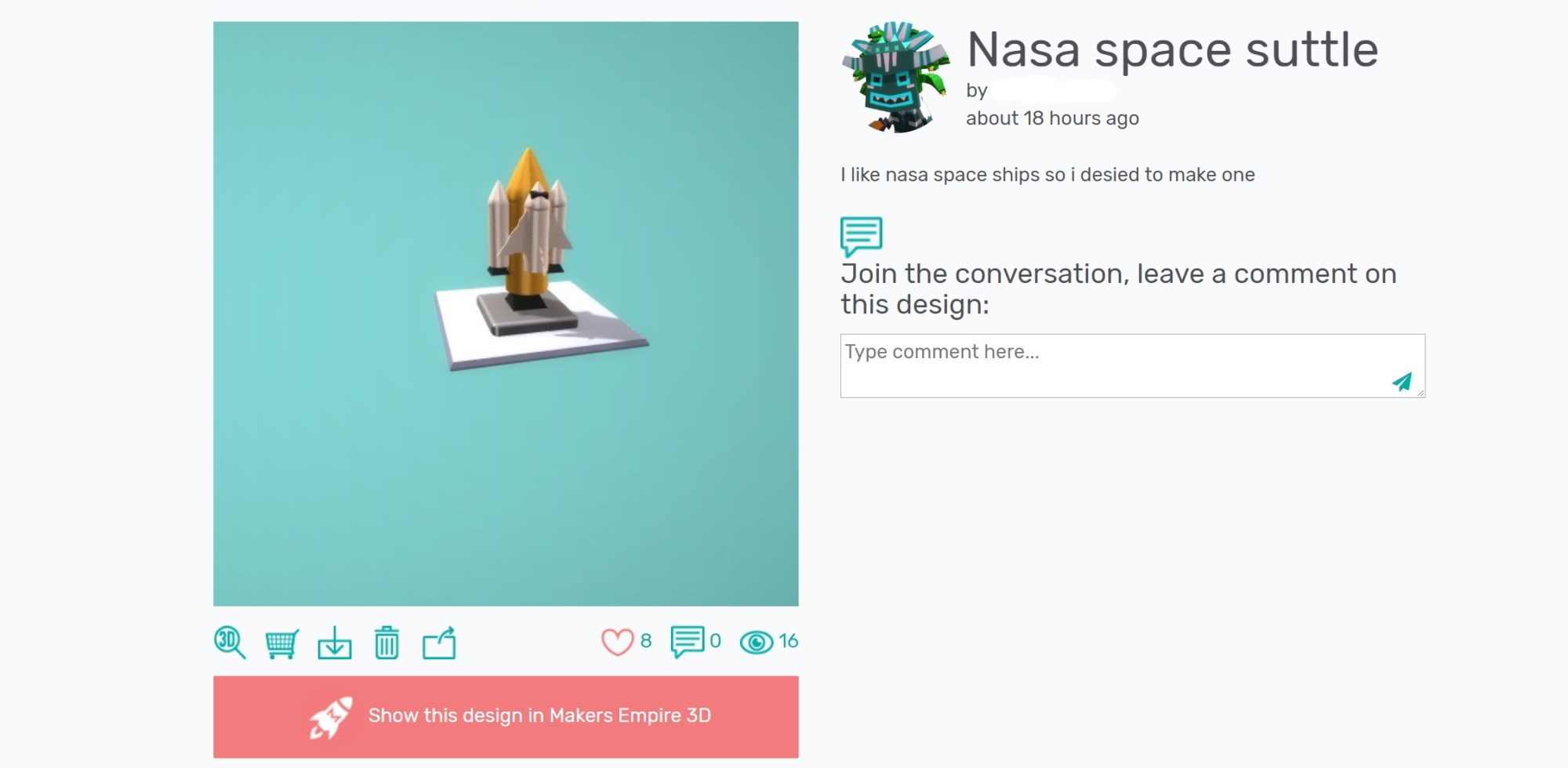This screenshot has height=768, width=1568.
Task: Click the Nasa space suttle title
Action: tap(1172, 50)
